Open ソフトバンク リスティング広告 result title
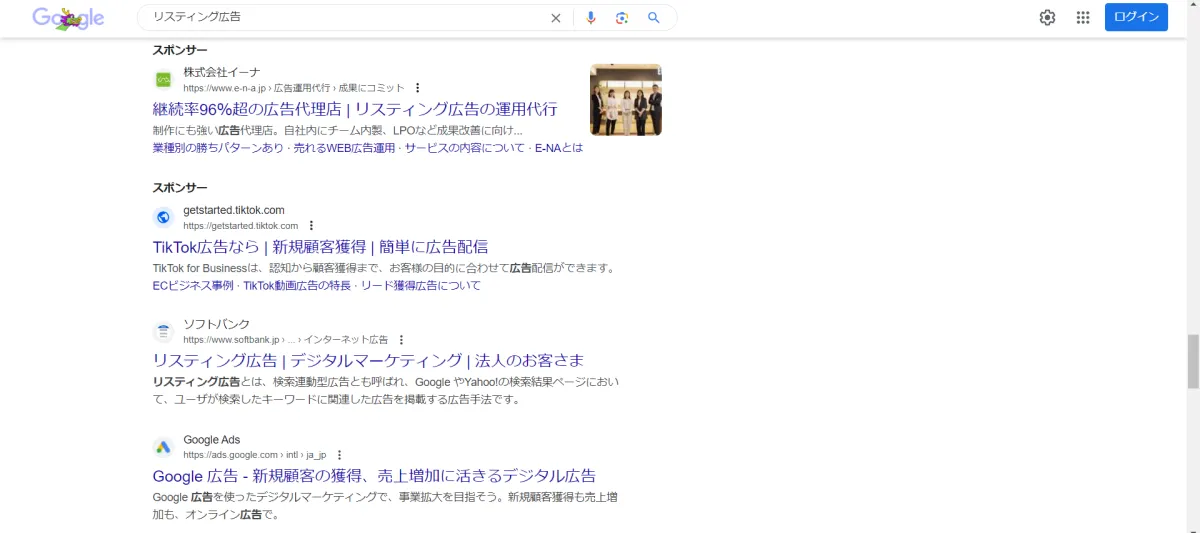 click(368, 360)
